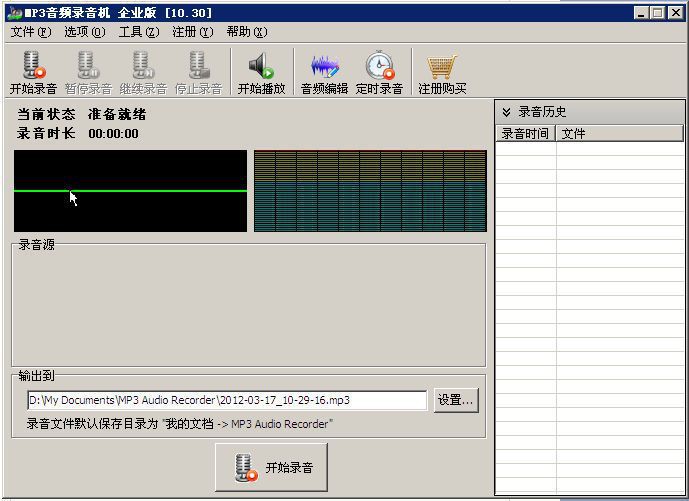Open 定时录音 scheduled recording clock icon
The width and height of the screenshot is (689, 501).
point(380,65)
